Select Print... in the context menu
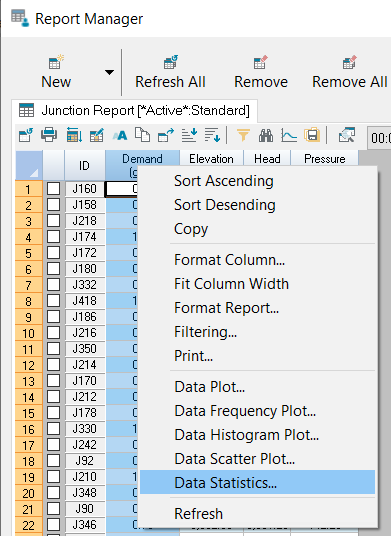The image size is (391, 536). [257, 356]
